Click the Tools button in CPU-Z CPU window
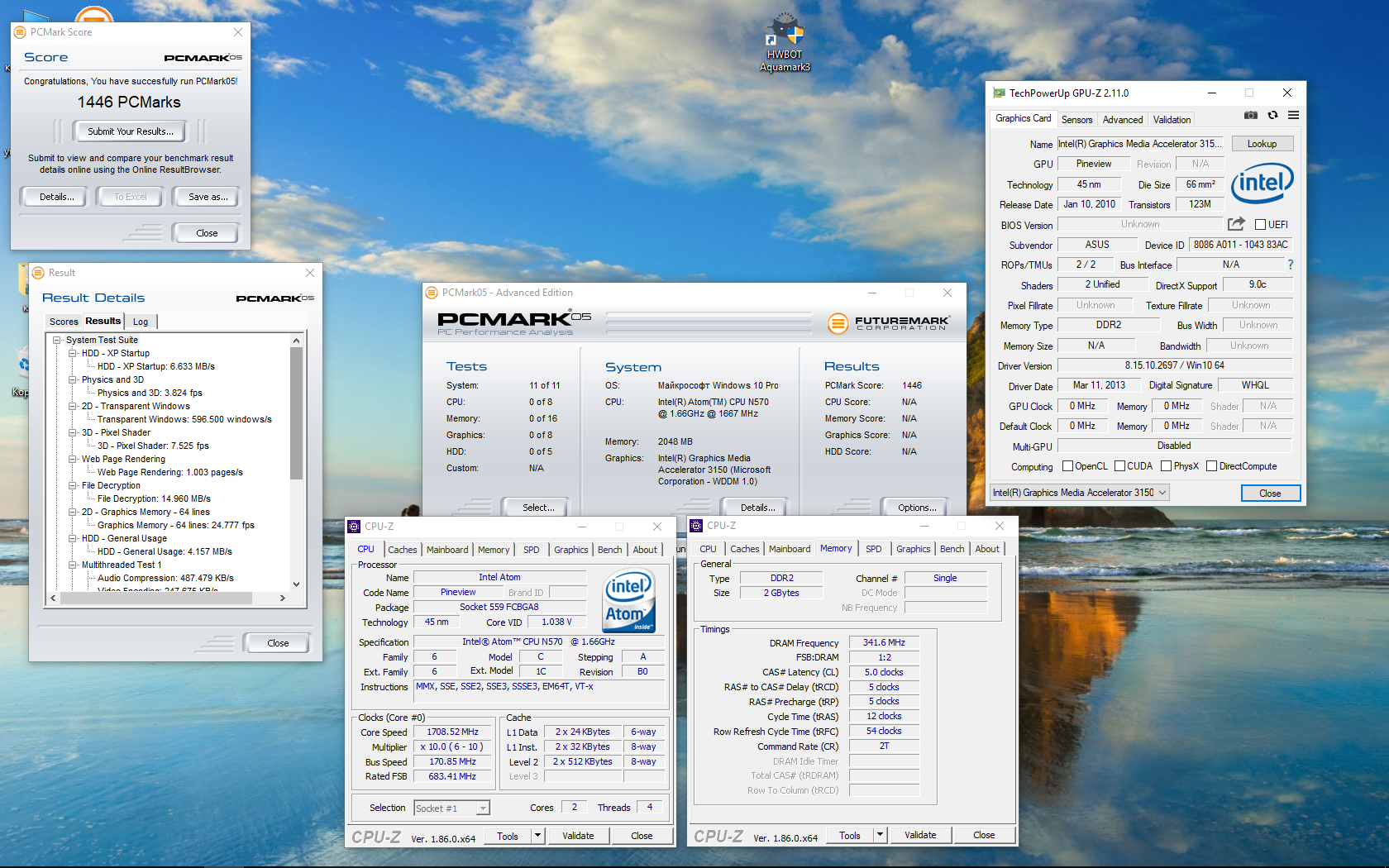 pyautogui.click(x=508, y=836)
